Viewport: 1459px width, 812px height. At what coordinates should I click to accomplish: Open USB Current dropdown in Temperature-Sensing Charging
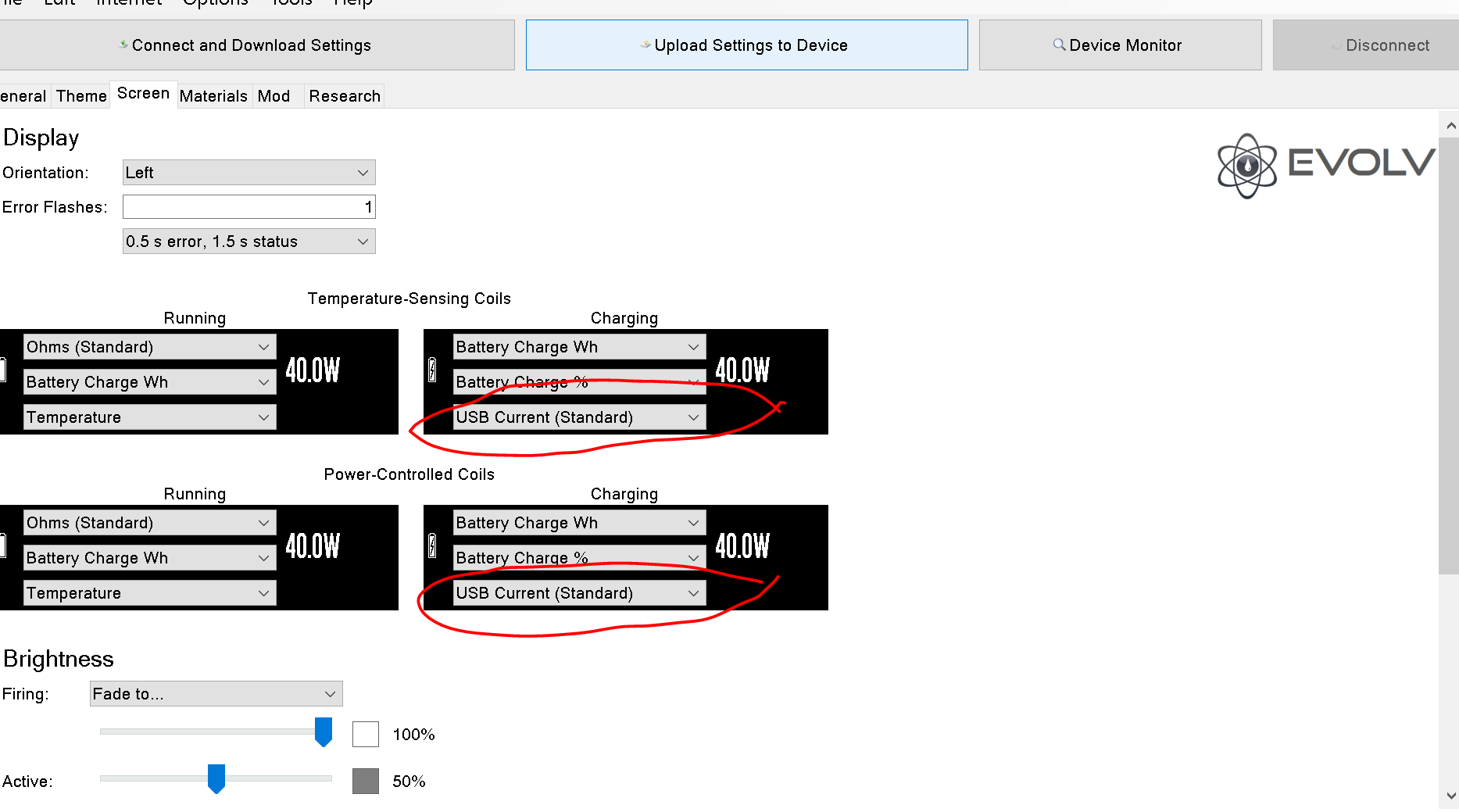[578, 417]
